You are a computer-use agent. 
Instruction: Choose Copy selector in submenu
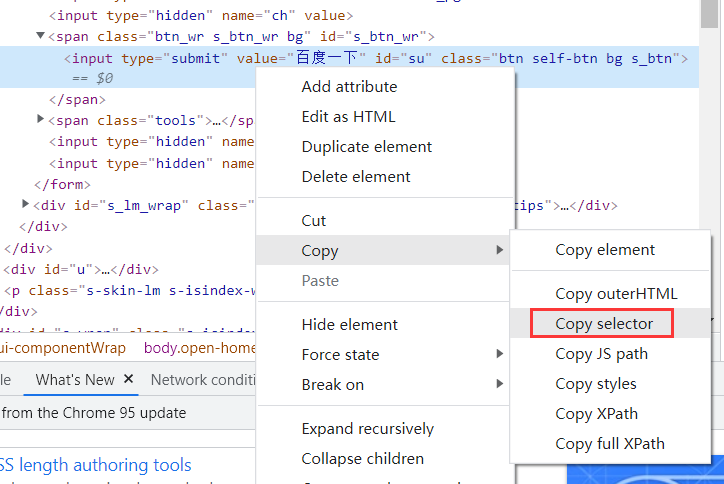point(604,324)
